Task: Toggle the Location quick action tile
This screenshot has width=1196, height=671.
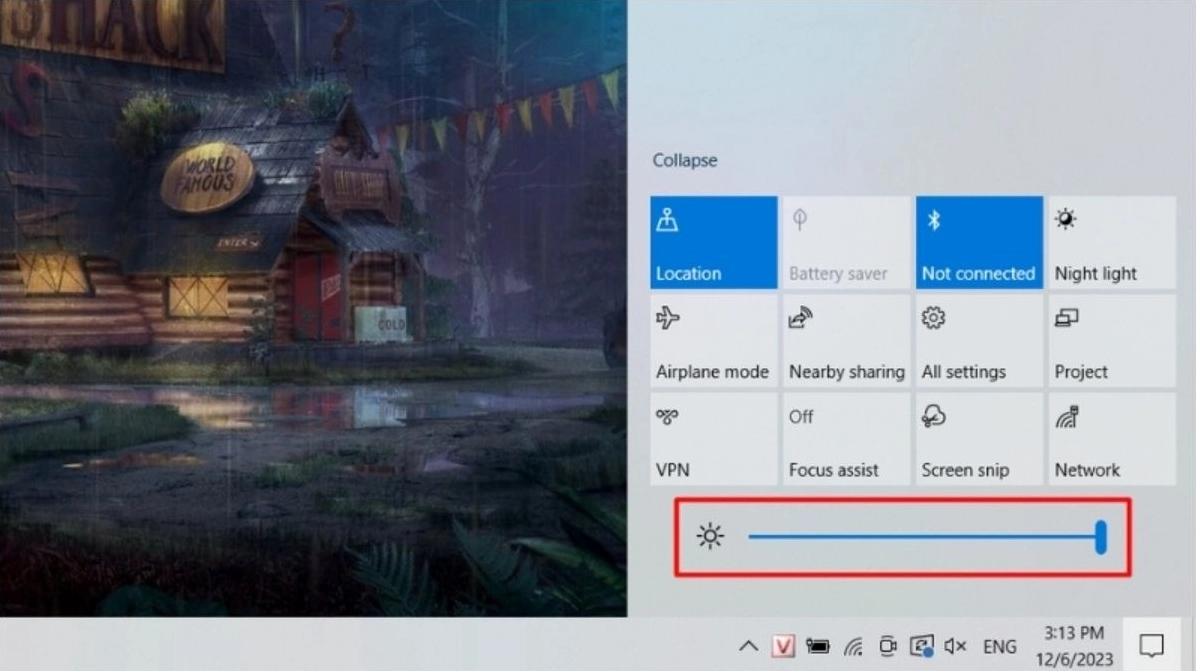Action: click(x=713, y=243)
